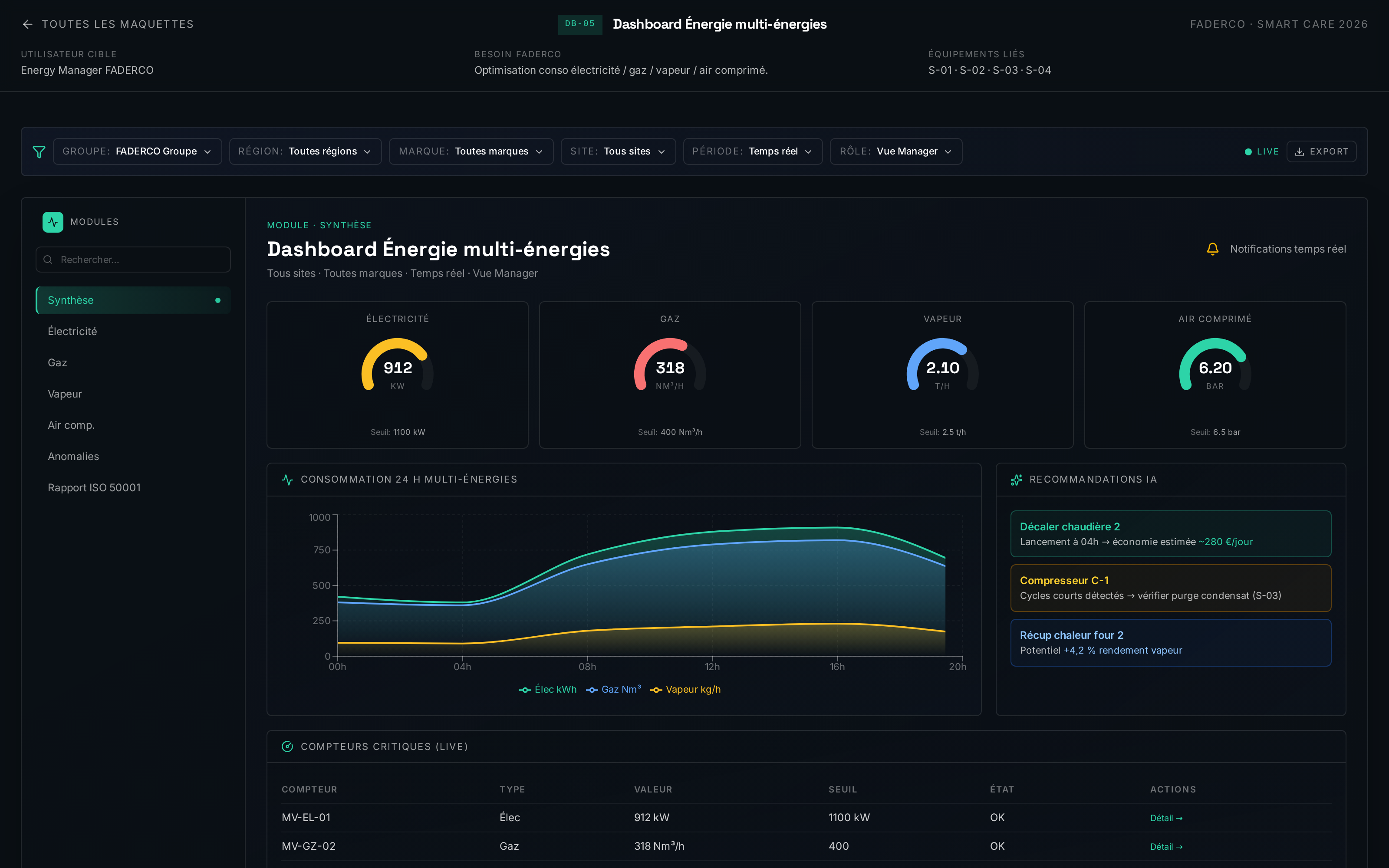
Task: Click the 1100 kW seuil cell
Action: (849, 818)
